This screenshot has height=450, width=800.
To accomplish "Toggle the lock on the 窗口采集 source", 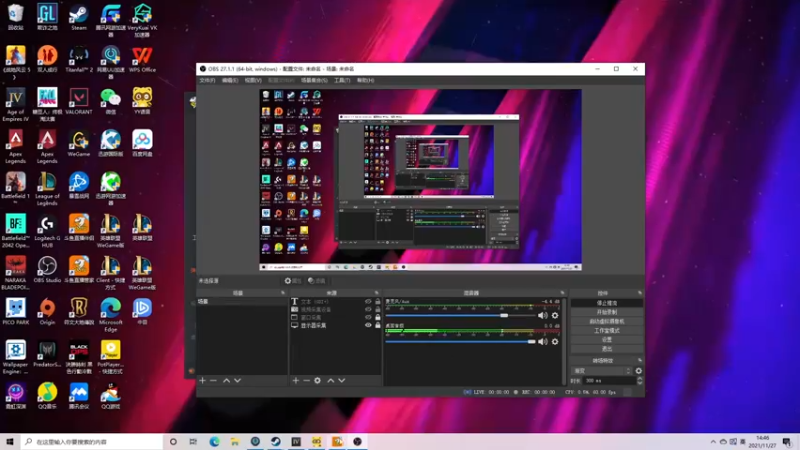I will pyautogui.click(x=378, y=317).
